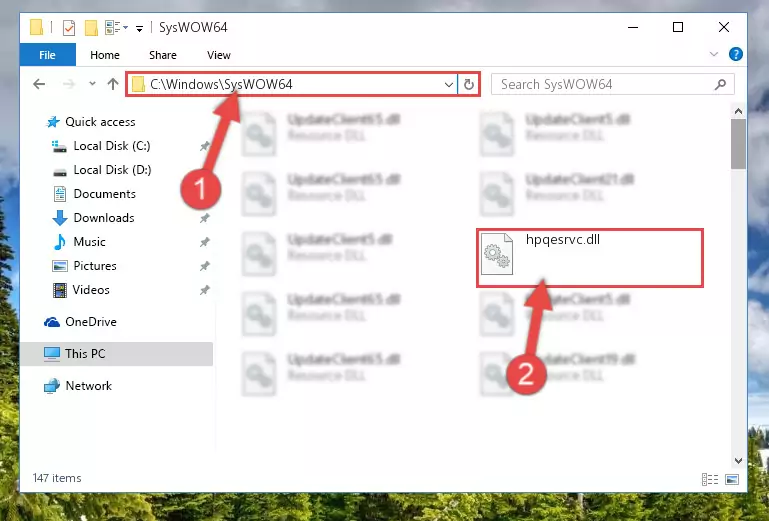Screen dimensions: 769x521
Task: Click the scroll up arrow of file list
Action: 738,111
